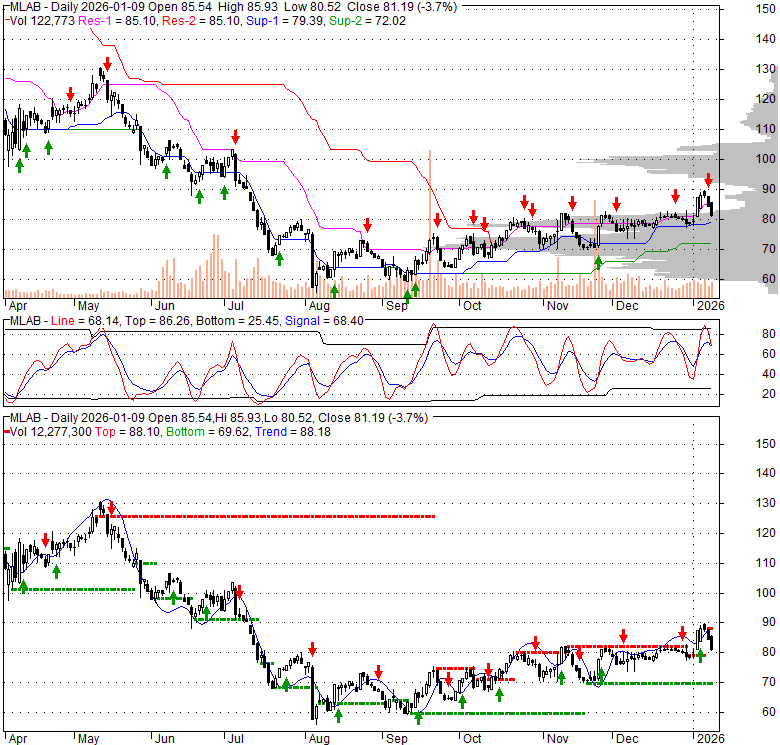Click the red arrow at the May peak in the bottom chart
The height and width of the screenshot is (745, 780).
click(x=111, y=508)
